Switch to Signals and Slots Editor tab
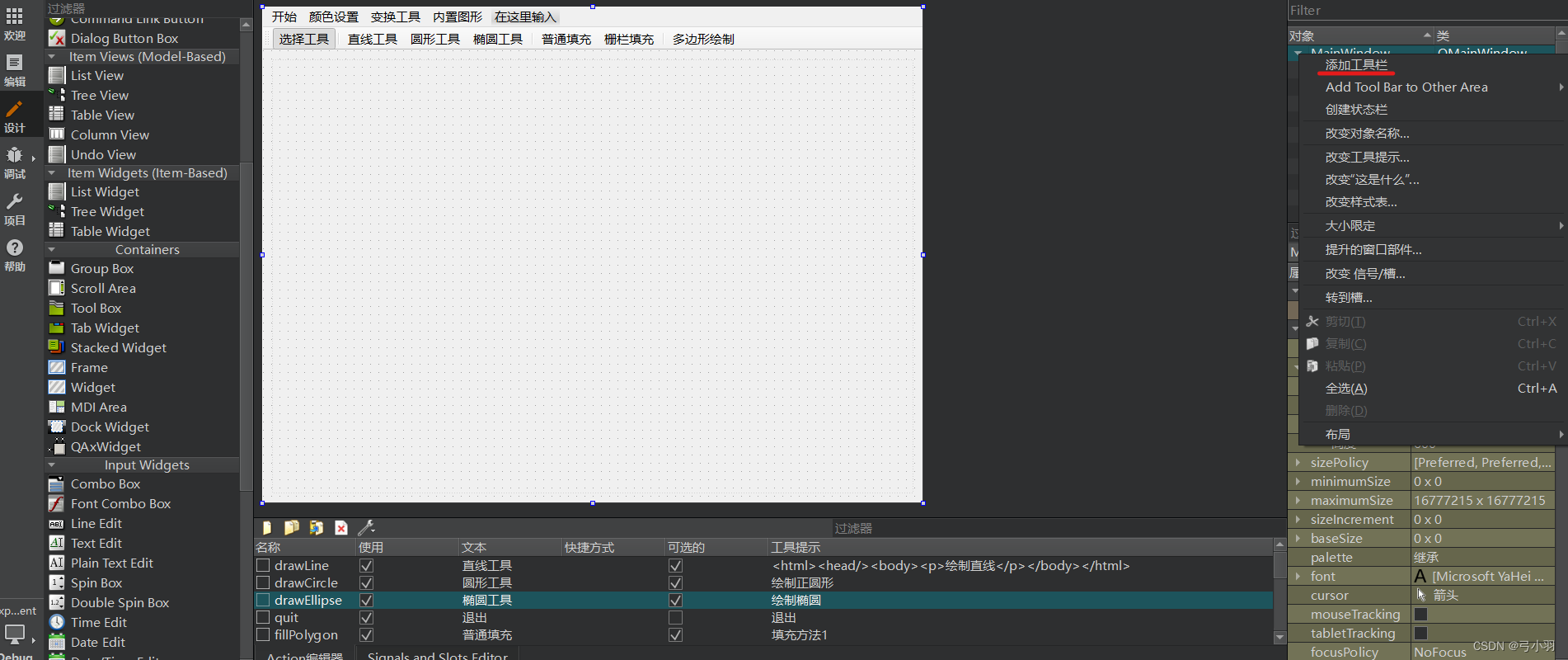This screenshot has height=660, width=1568. pyautogui.click(x=438, y=656)
